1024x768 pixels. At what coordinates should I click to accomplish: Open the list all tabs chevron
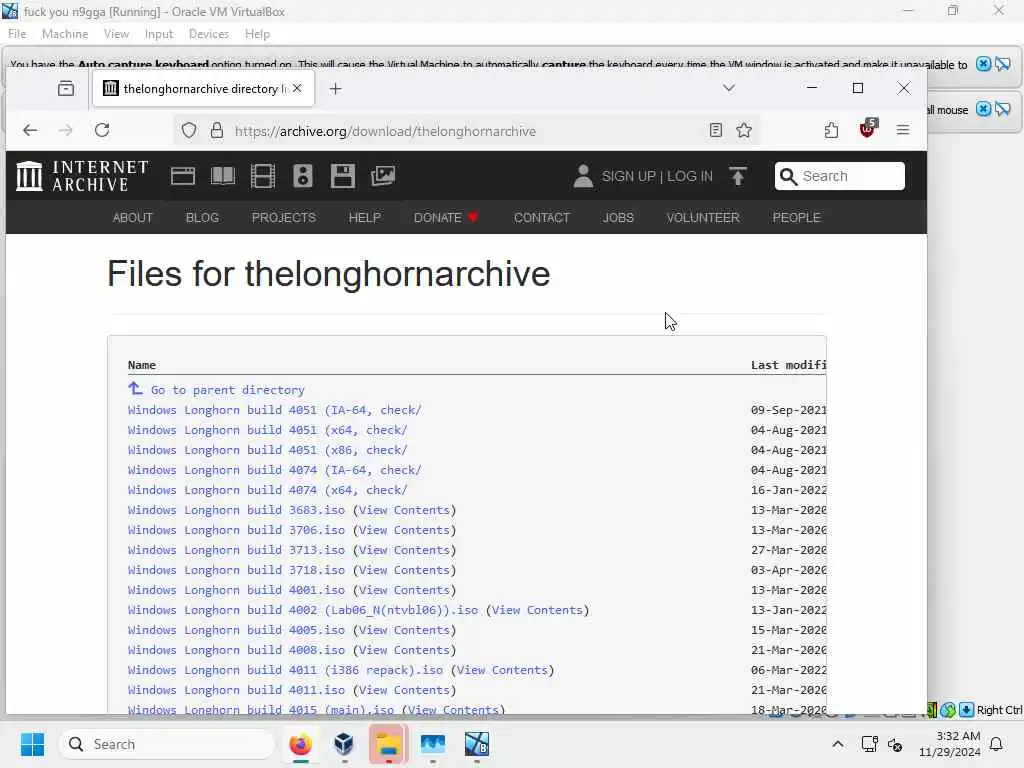point(729,88)
